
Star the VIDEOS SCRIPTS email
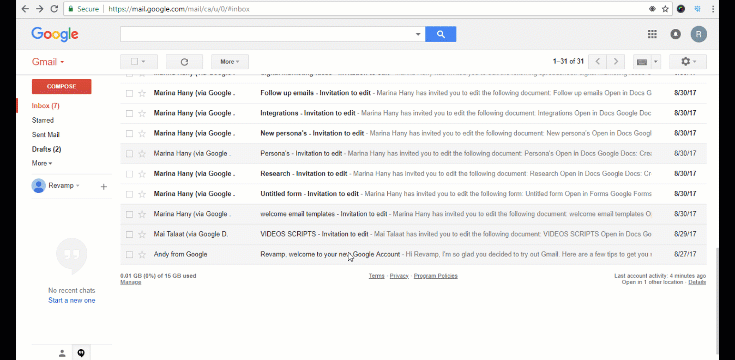pyautogui.click(x=142, y=234)
